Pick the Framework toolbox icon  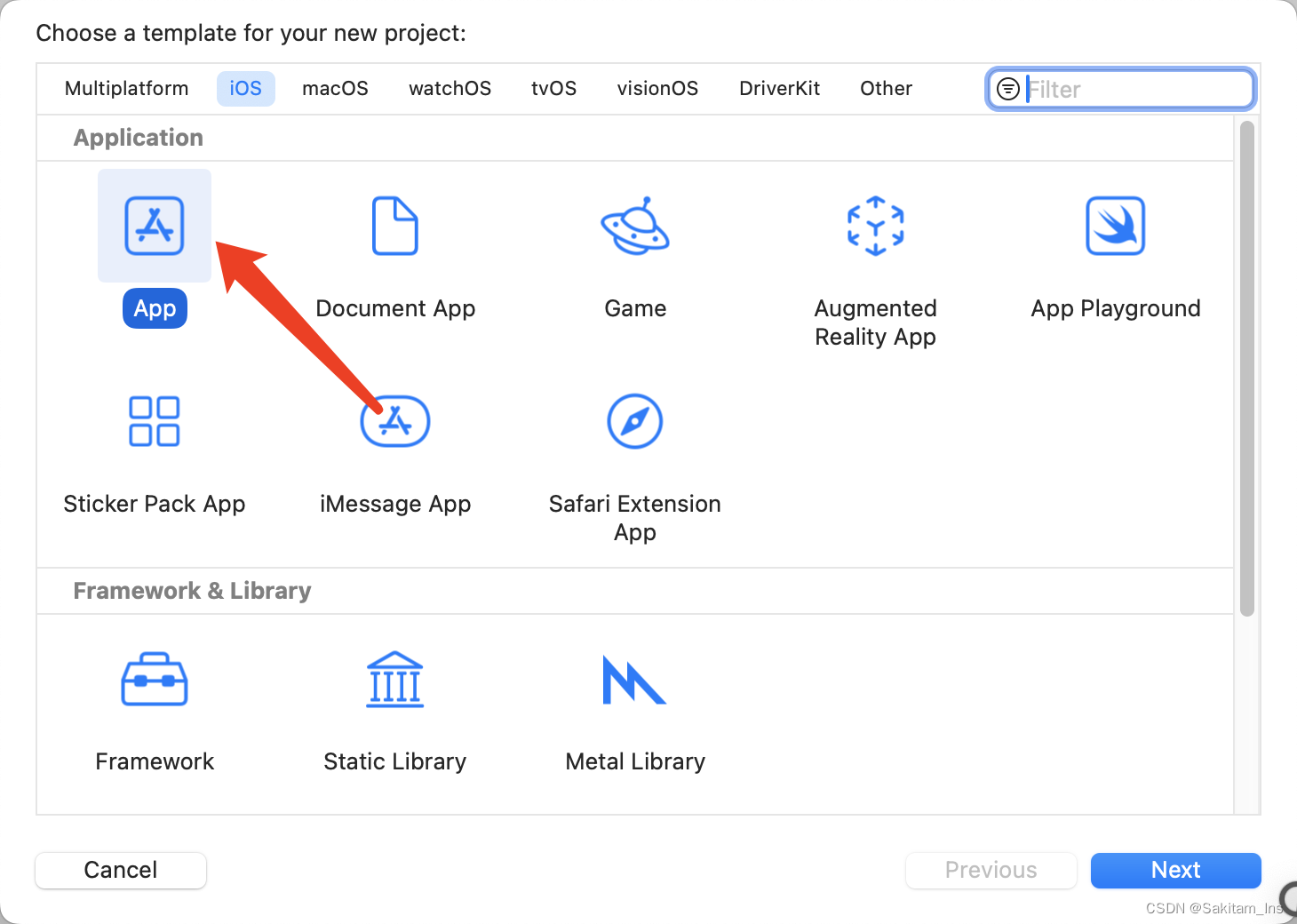point(155,680)
